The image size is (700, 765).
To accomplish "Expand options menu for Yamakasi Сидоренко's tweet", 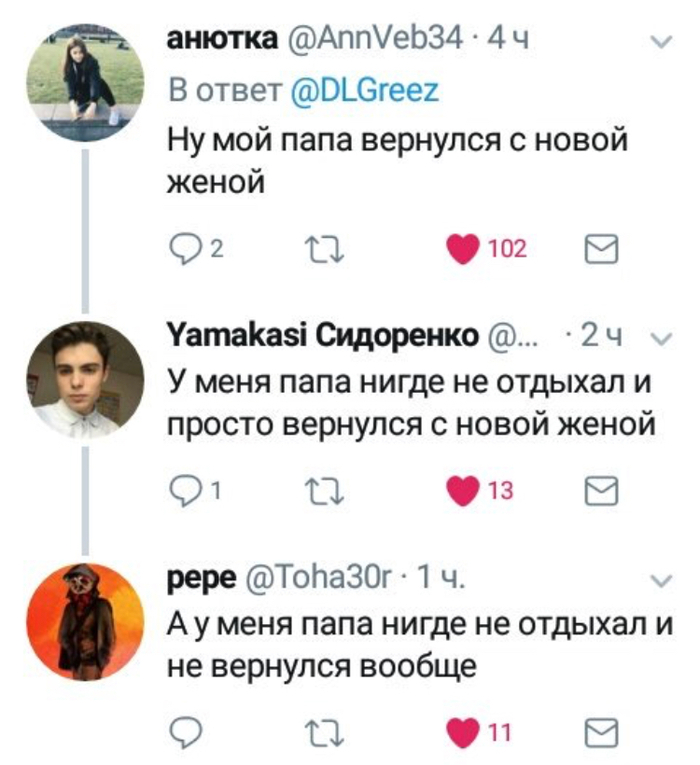I will point(660,339).
